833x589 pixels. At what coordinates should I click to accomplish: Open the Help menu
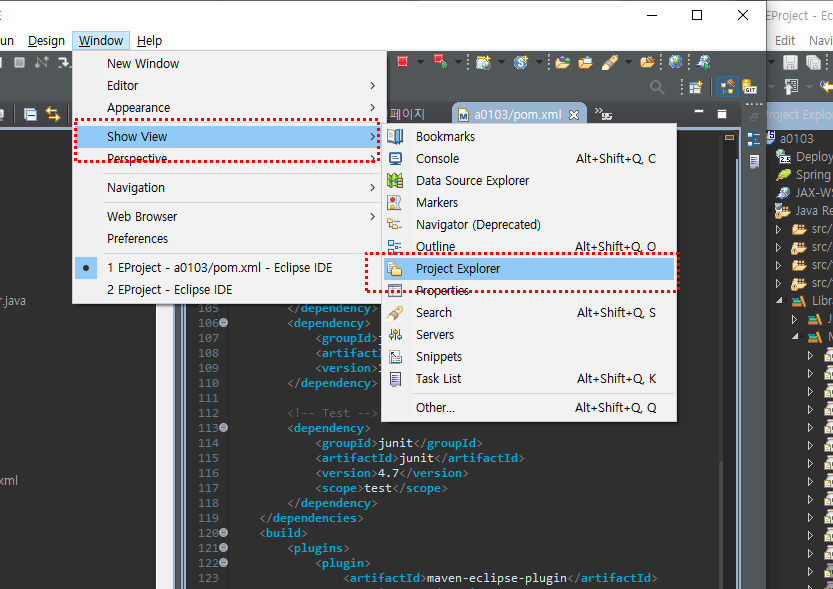tap(149, 41)
